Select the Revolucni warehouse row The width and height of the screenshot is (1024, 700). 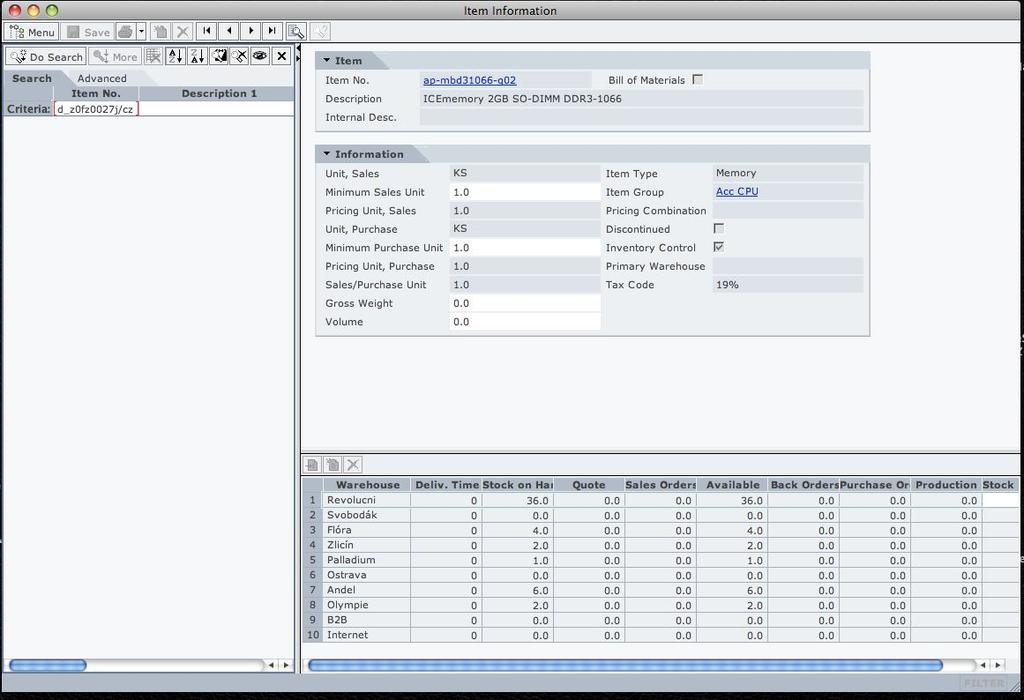[x=660, y=500]
